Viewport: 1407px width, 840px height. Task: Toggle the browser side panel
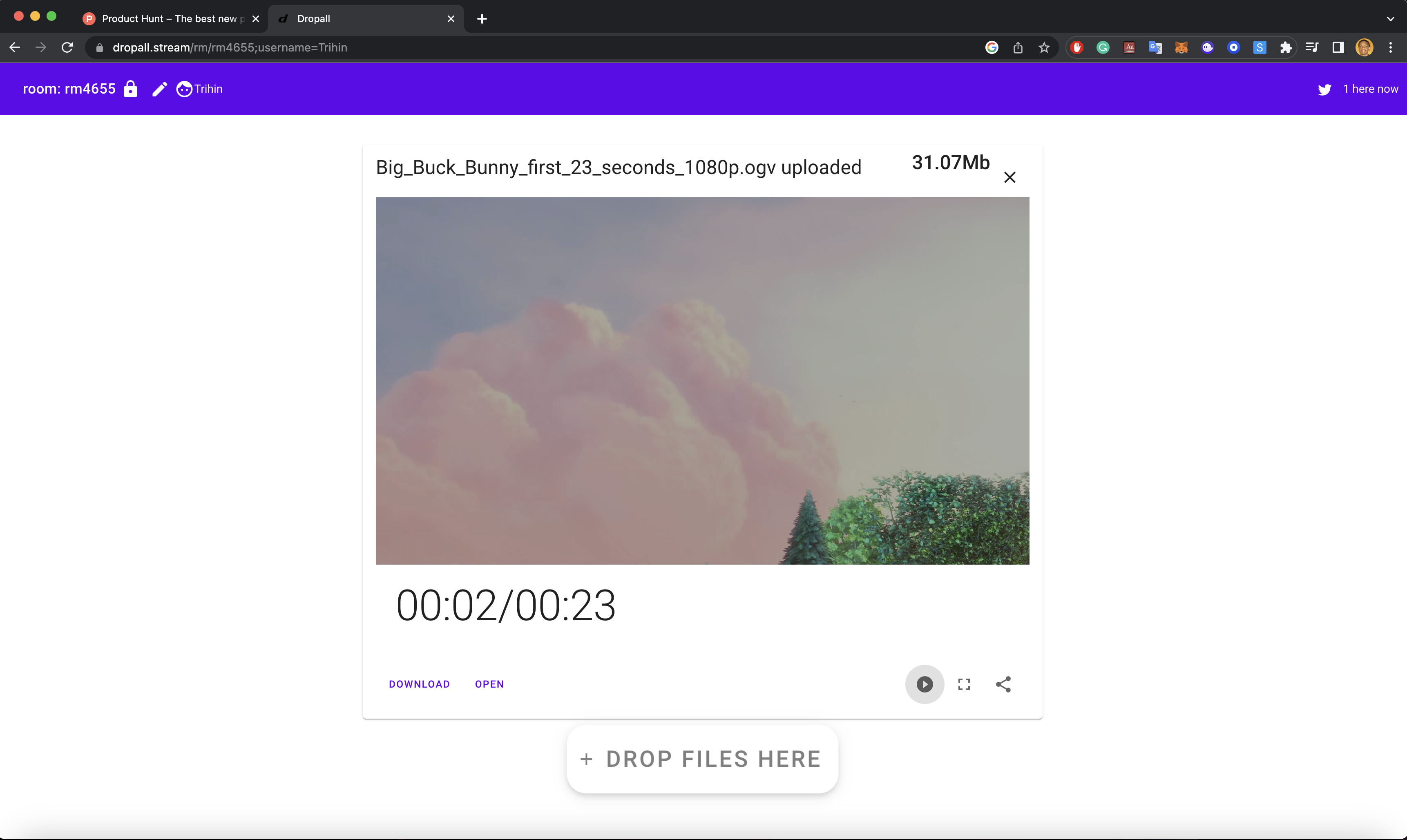1338,47
